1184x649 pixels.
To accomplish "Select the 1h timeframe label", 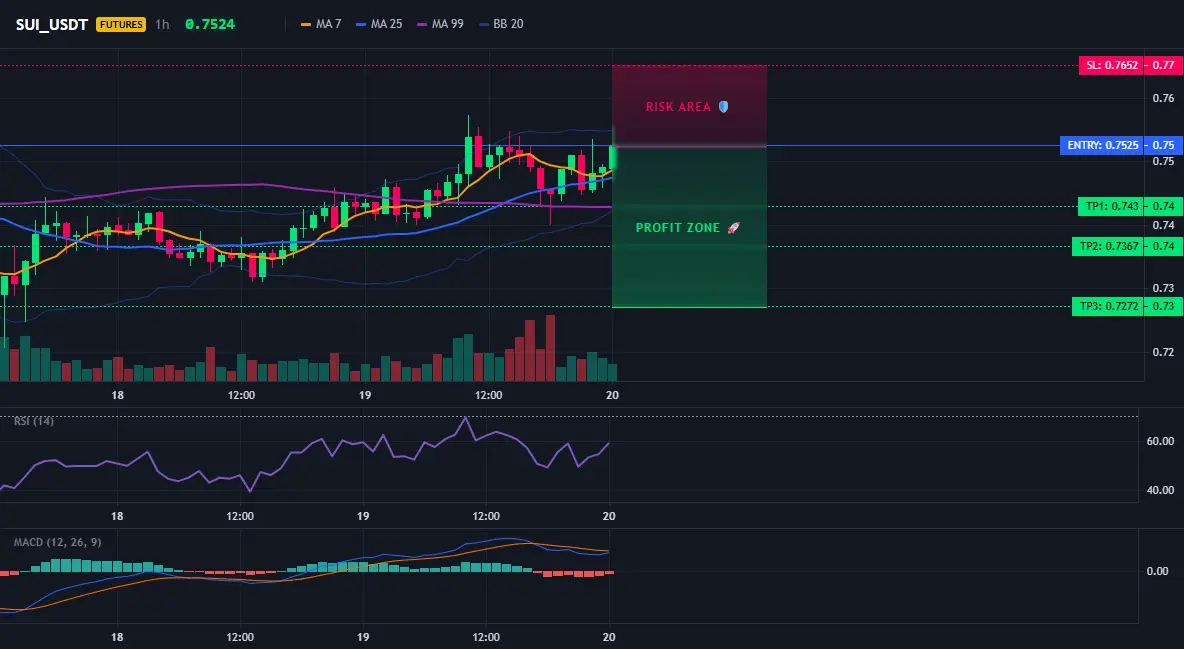I will tap(162, 24).
